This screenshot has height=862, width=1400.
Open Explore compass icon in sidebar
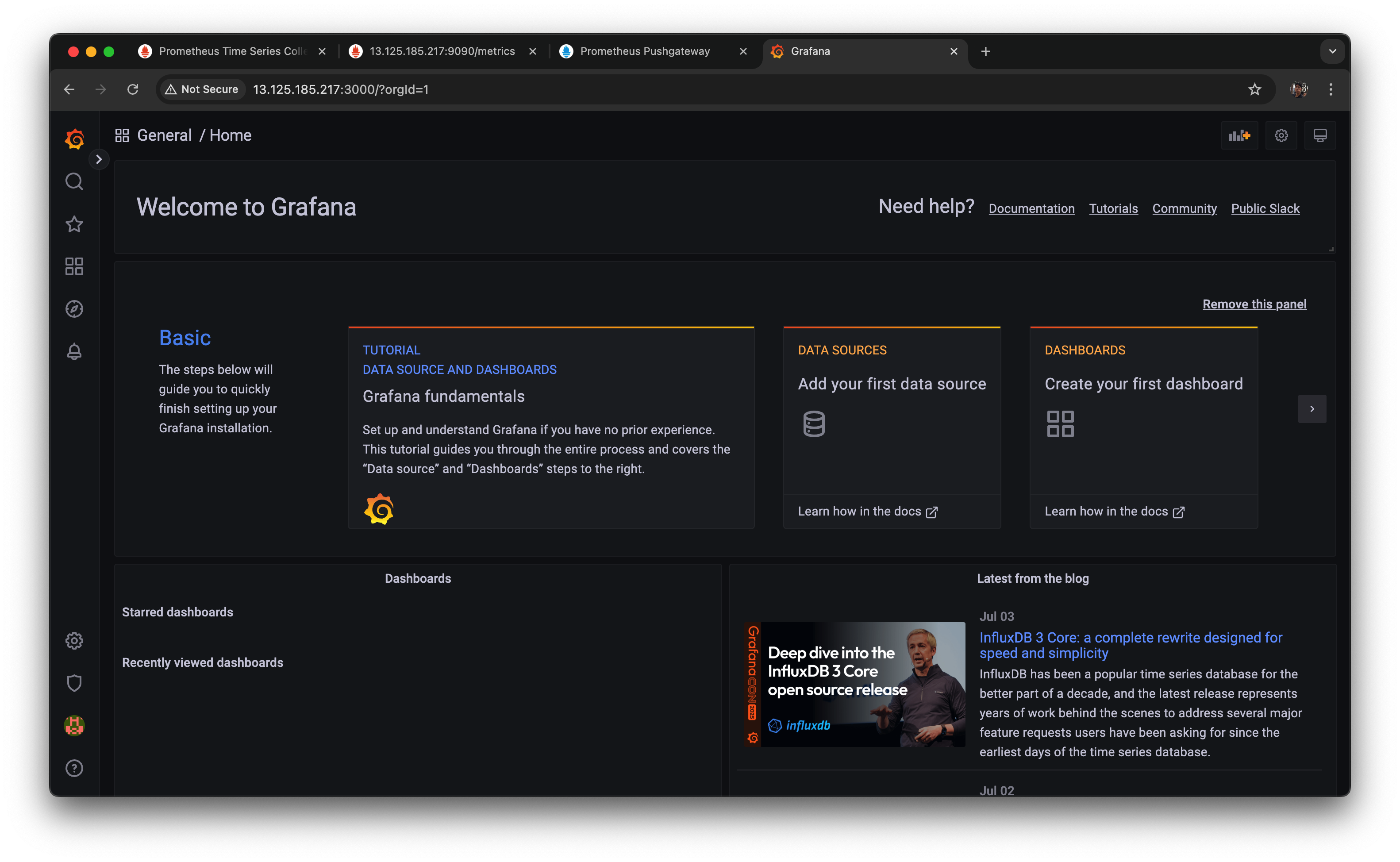click(74, 309)
